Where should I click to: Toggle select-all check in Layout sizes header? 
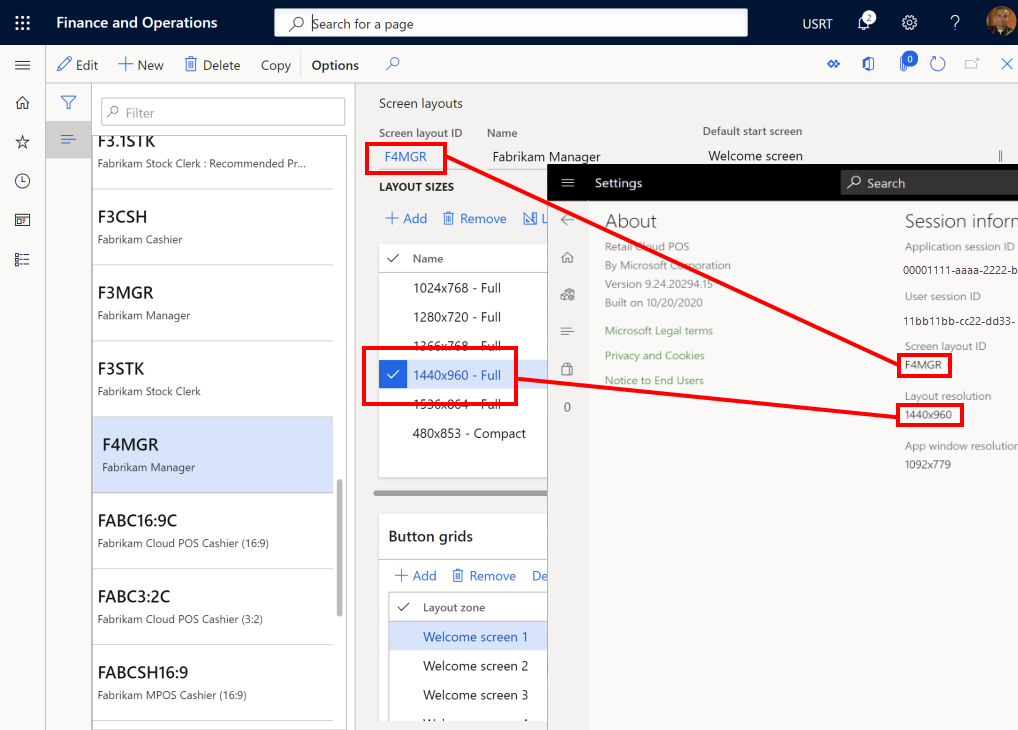(x=393, y=258)
